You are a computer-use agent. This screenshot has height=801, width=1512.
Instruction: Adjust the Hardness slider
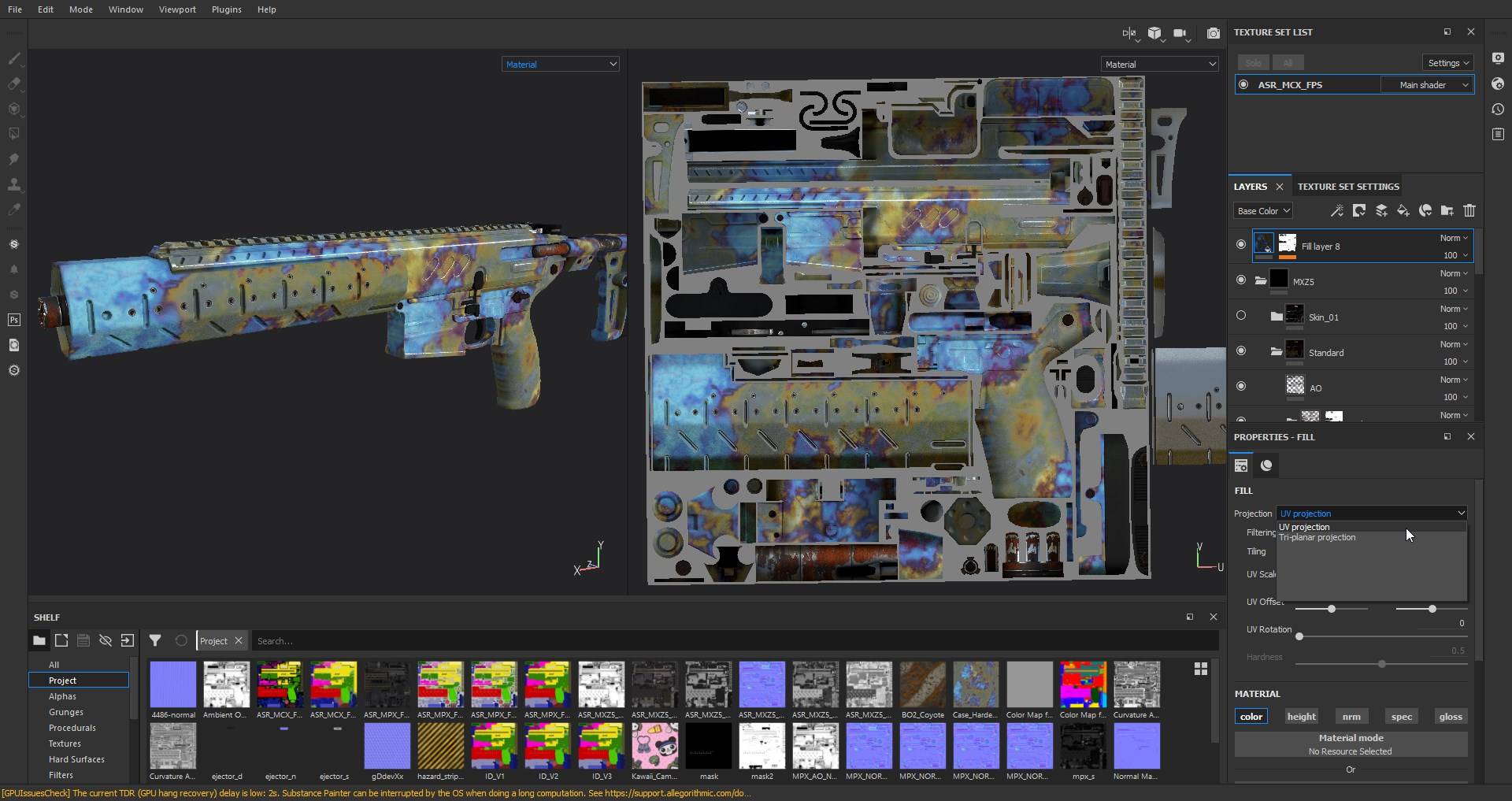(x=1382, y=665)
